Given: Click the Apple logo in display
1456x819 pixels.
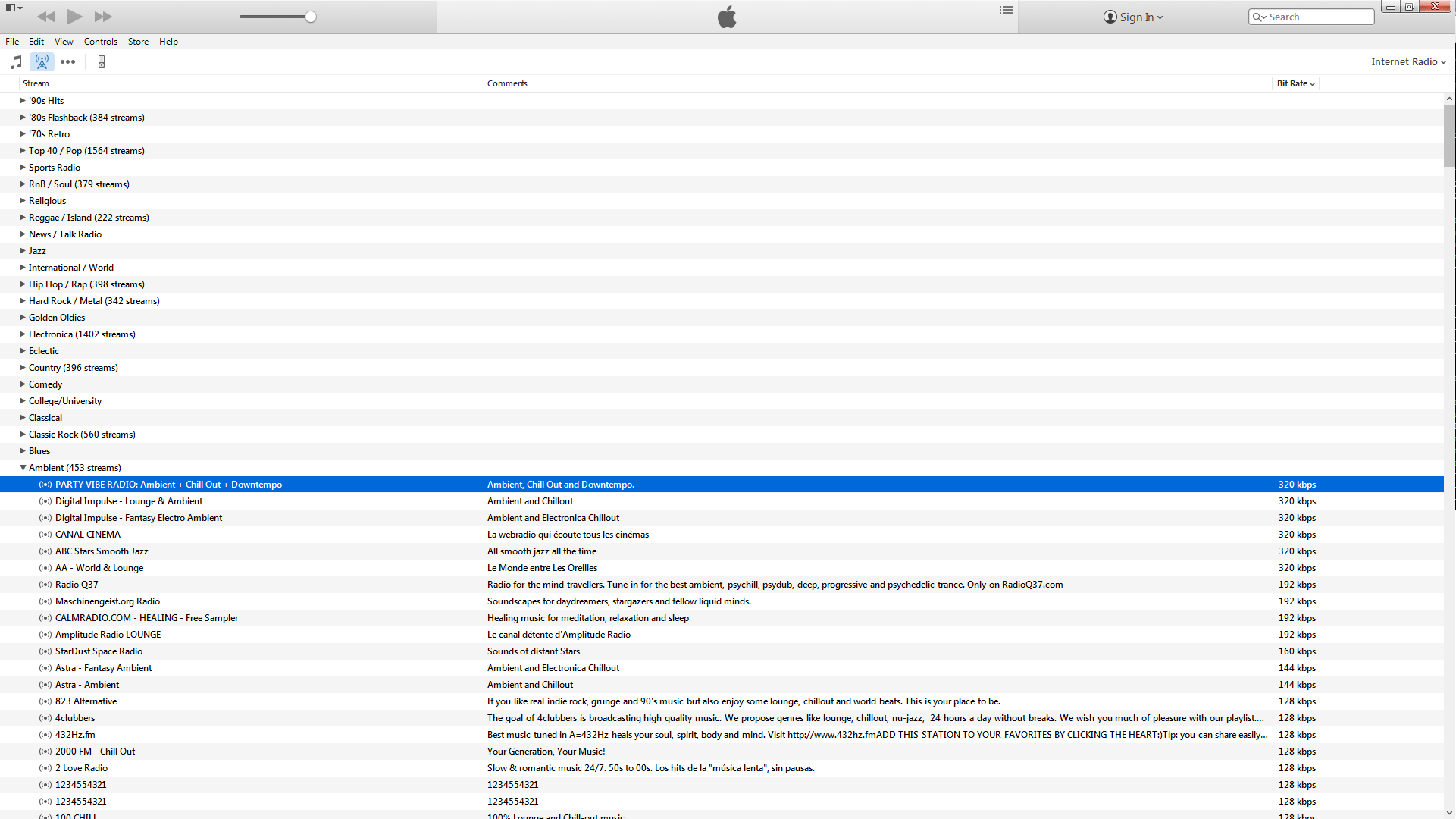Looking at the screenshot, I should pos(727,17).
